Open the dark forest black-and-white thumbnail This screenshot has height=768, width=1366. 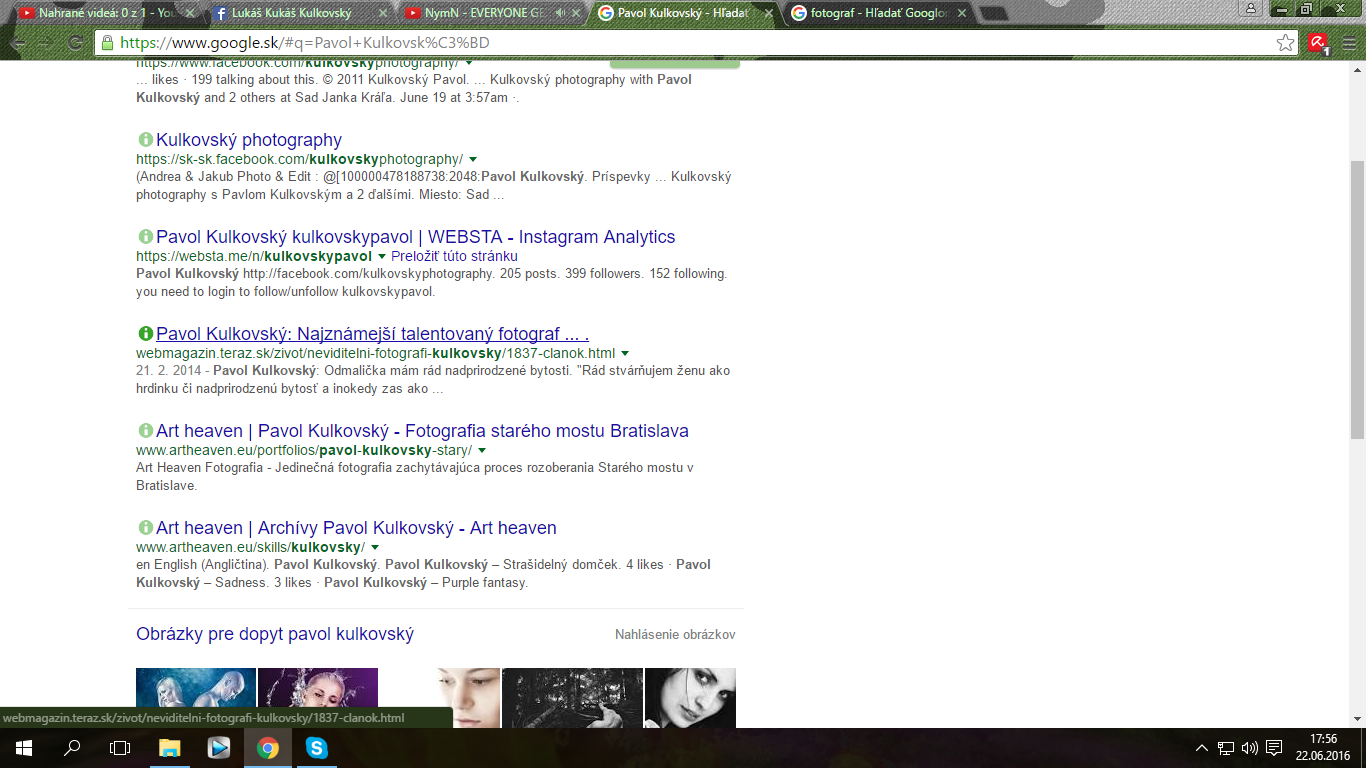(x=572, y=698)
